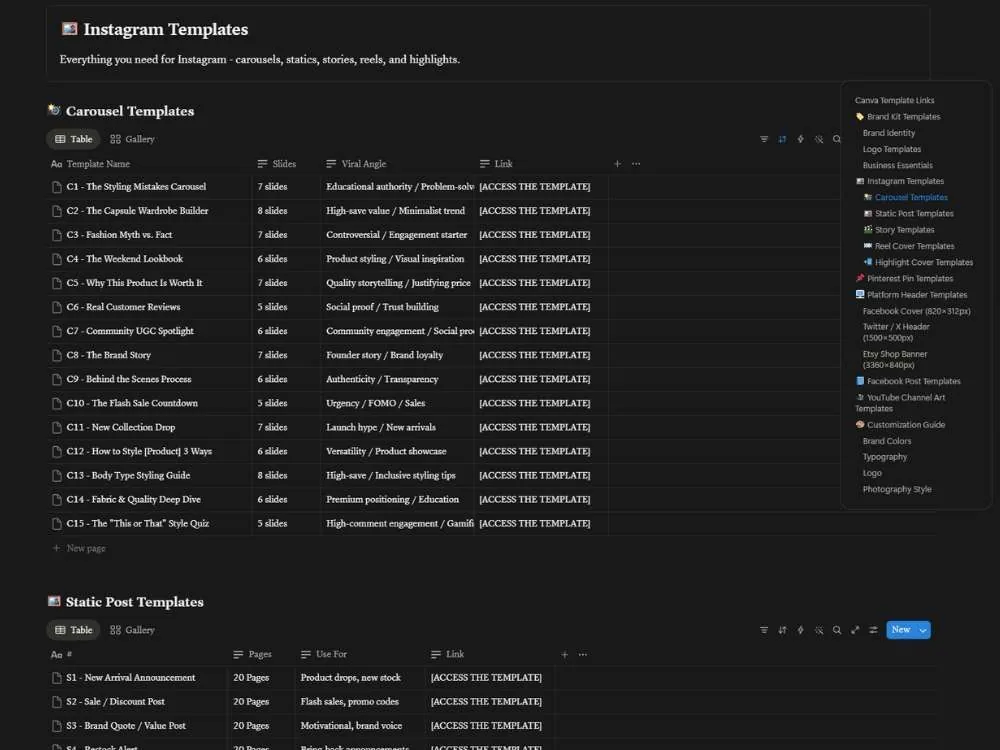
Task: Jump to Etsy Shop Banner in contents
Action: click(894, 360)
